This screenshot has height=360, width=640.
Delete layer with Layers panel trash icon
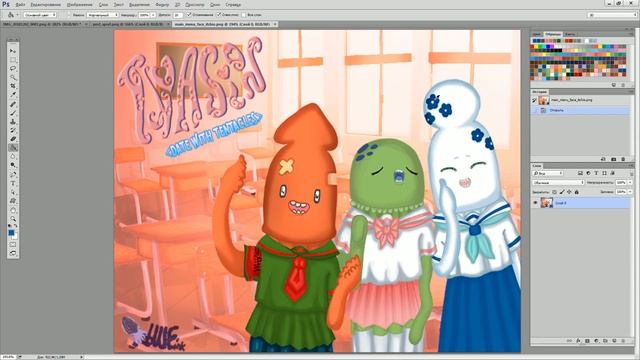coord(623,341)
